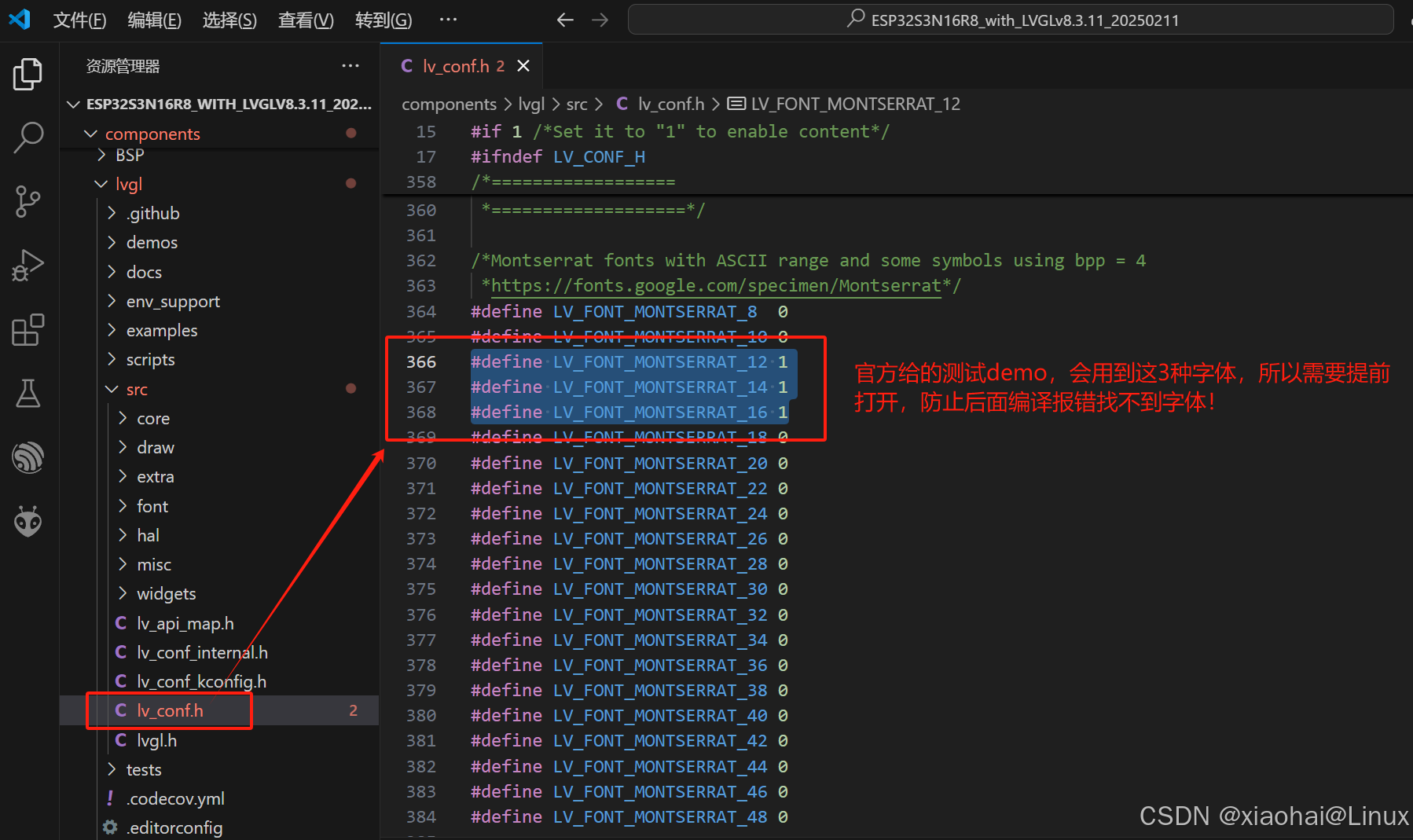Viewport: 1413px width, 840px height.
Task: Click the VS Code logo icon
Action: pos(20,19)
